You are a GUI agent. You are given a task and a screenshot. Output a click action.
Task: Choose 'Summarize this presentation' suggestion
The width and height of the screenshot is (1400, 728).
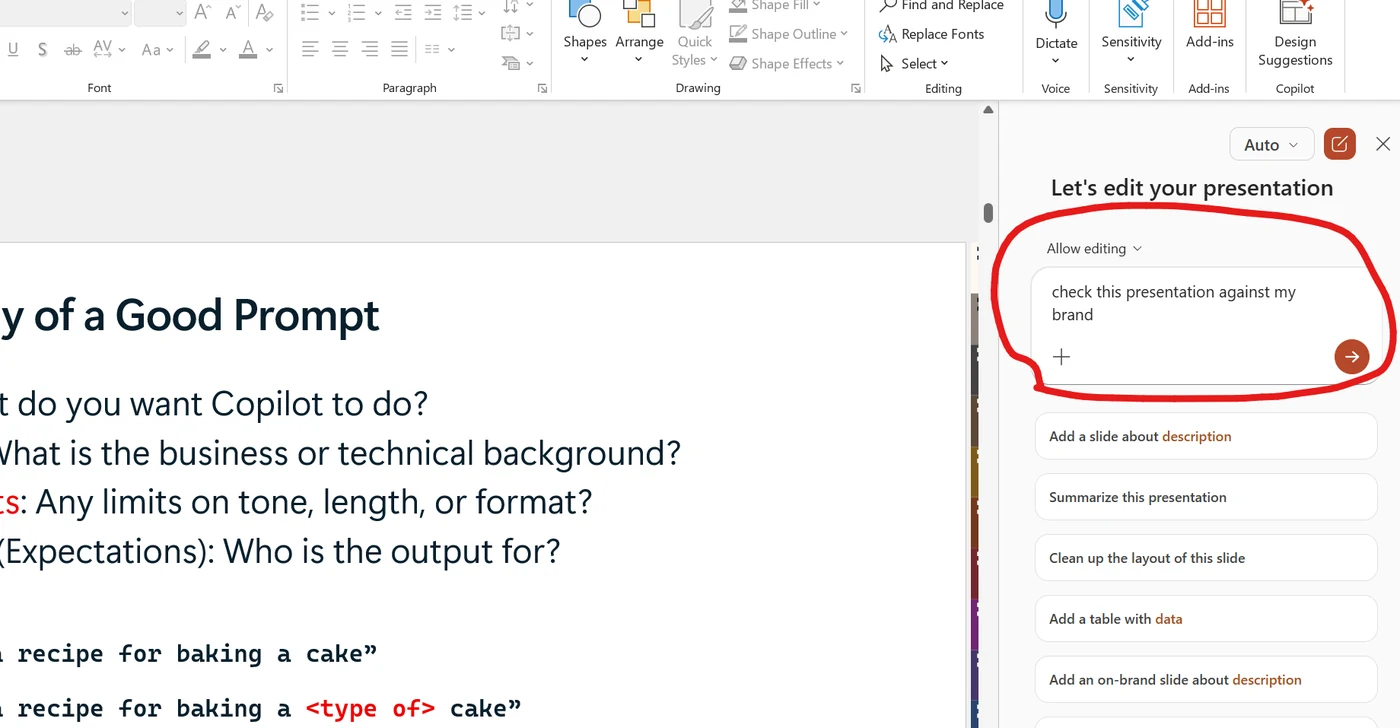click(x=1206, y=497)
